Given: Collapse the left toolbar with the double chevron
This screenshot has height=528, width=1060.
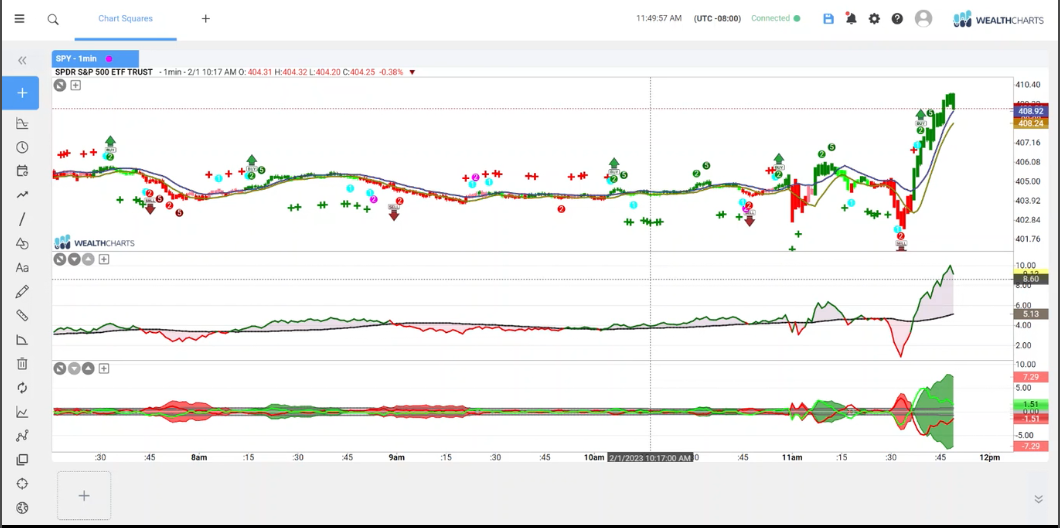Looking at the screenshot, I should coord(22,60).
